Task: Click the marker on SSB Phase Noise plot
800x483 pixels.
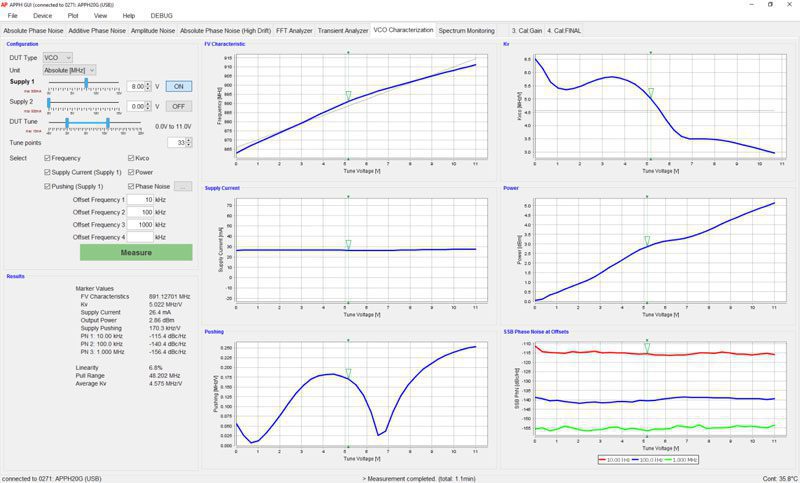Action: click(x=647, y=348)
